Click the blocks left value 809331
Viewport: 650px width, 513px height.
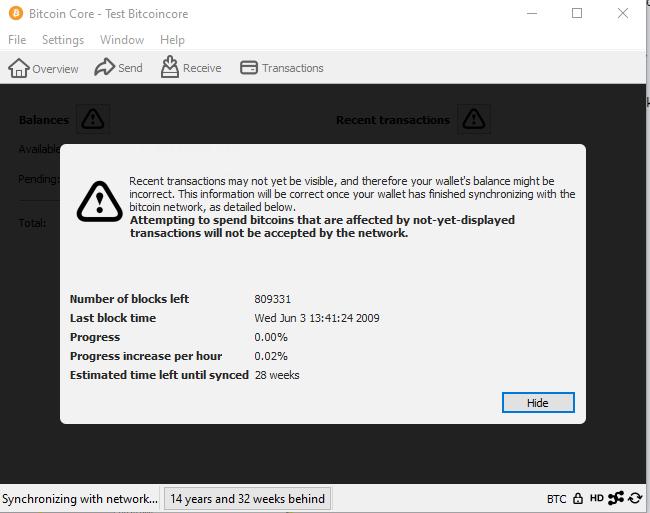[x=272, y=299]
